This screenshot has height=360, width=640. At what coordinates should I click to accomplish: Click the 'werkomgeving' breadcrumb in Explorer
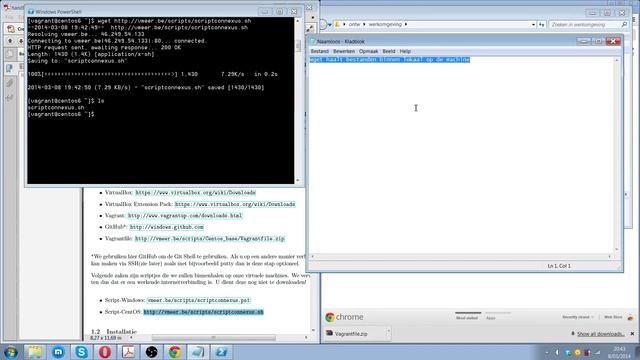tap(385, 24)
